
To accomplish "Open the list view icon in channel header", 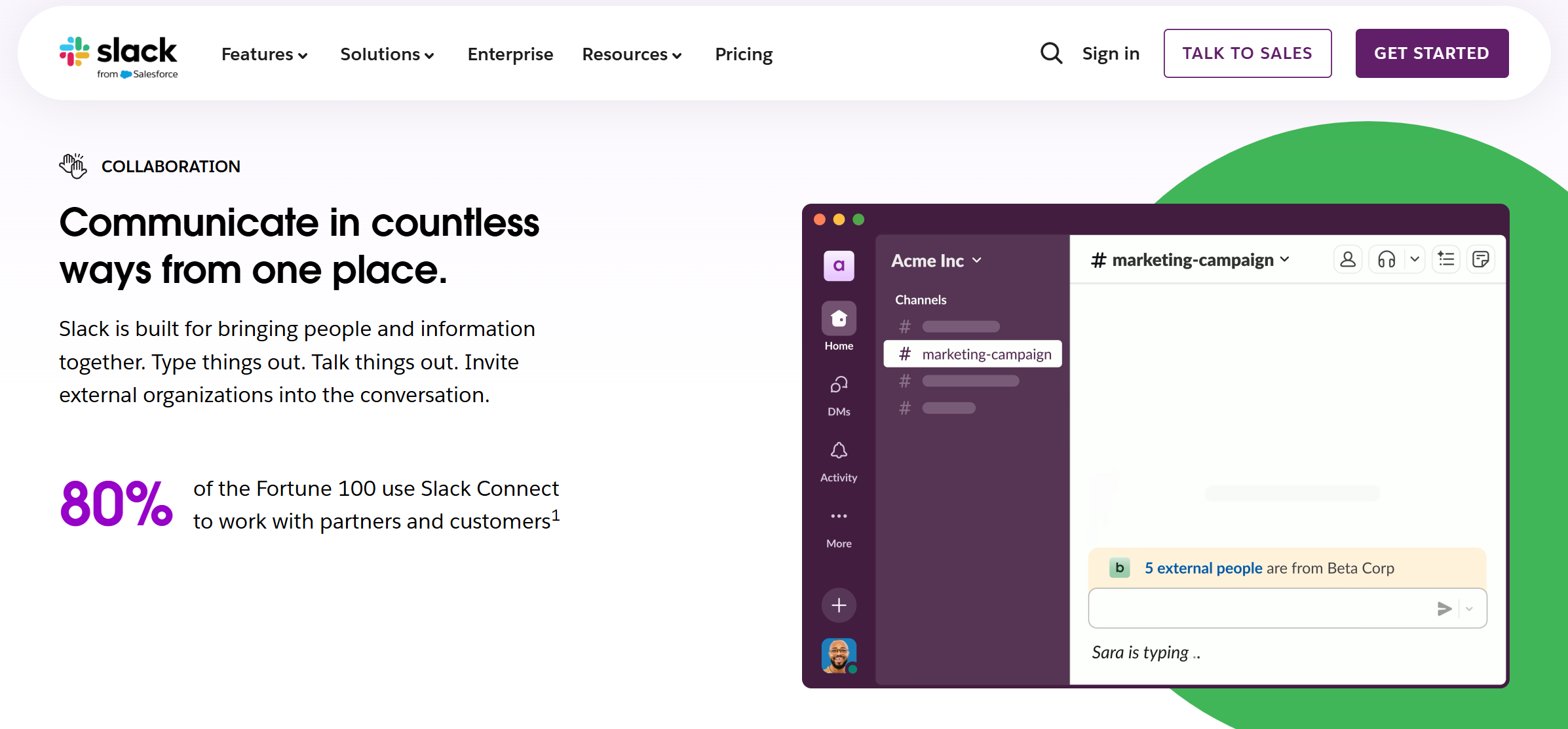I will click(x=1446, y=260).
